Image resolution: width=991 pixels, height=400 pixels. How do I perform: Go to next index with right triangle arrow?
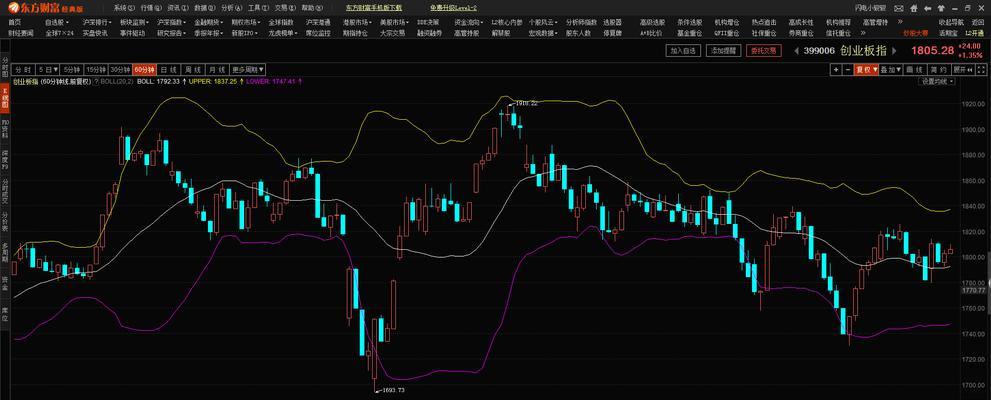click(x=894, y=51)
